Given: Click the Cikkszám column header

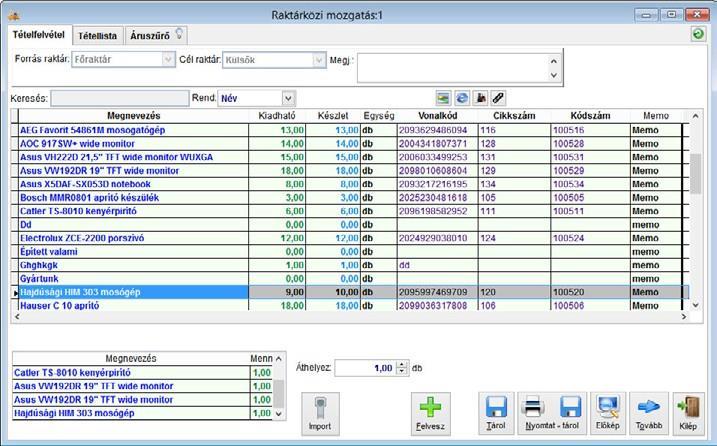Looking at the screenshot, I should [x=514, y=116].
